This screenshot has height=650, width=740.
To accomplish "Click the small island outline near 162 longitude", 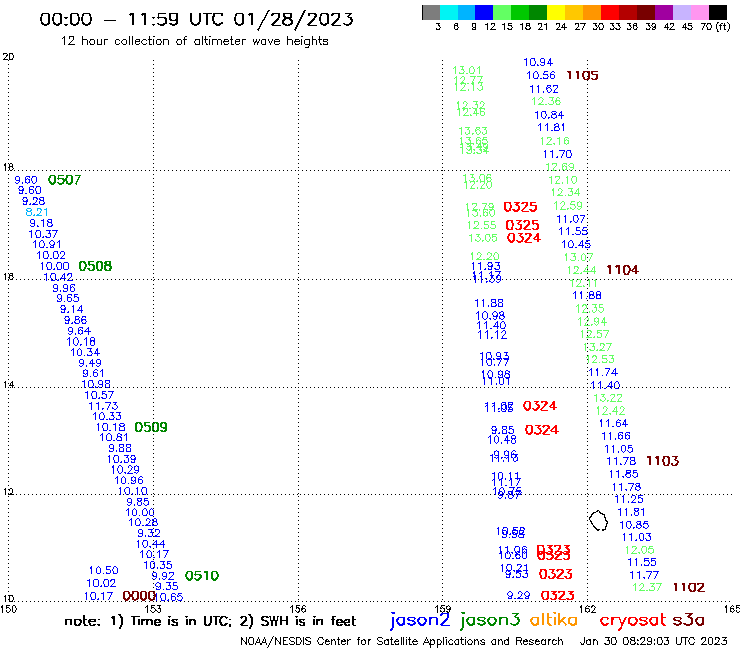I will click(598, 521).
